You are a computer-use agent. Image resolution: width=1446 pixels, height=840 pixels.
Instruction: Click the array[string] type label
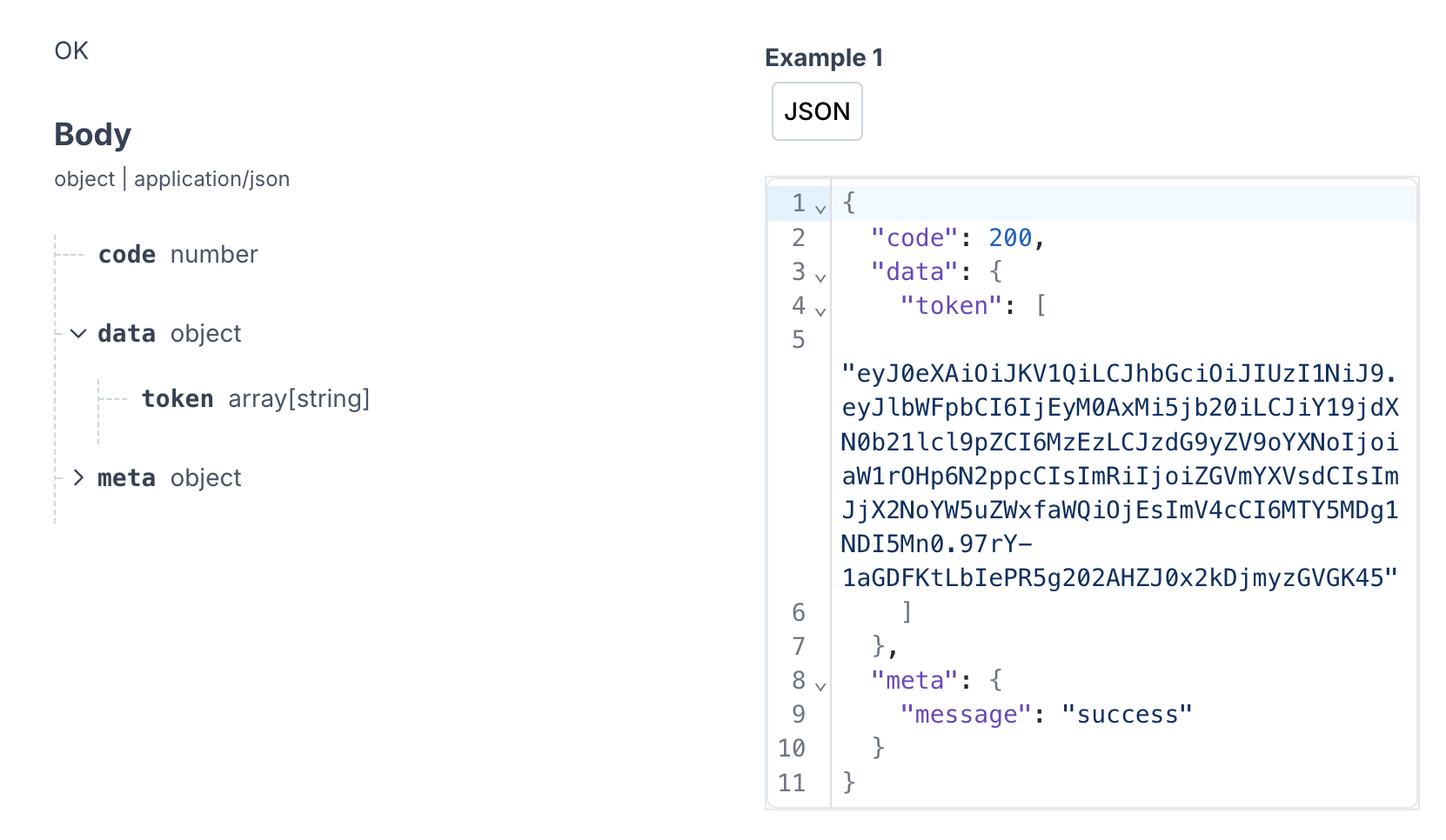(298, 399)
